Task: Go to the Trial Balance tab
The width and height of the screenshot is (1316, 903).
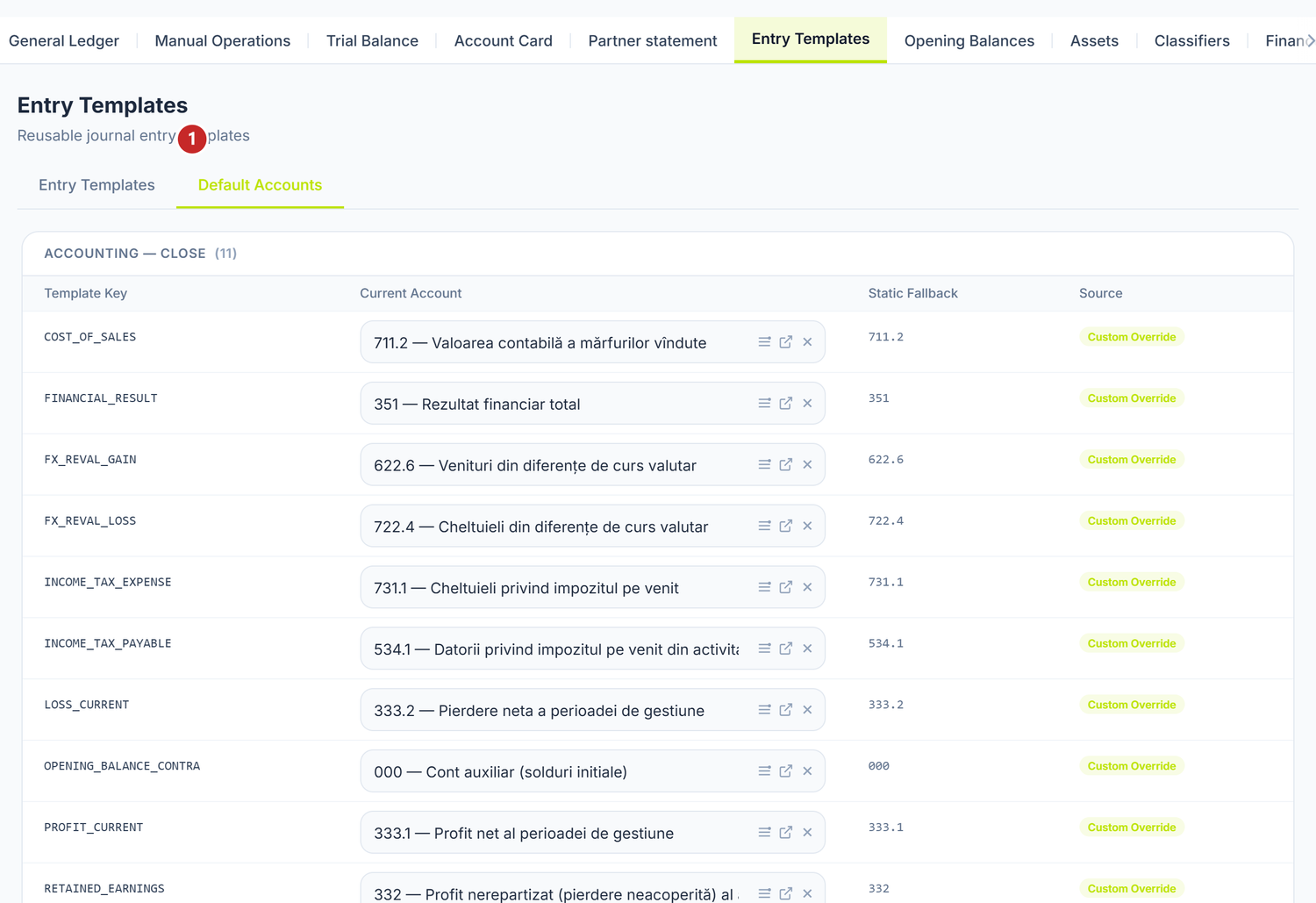Action: (372, 40)
